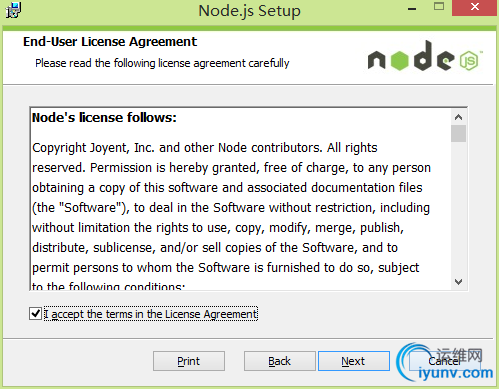The width and height of the screenshot is (499, 389).
Task: Go Back to the previous setup step
Action: pos(280,361)
